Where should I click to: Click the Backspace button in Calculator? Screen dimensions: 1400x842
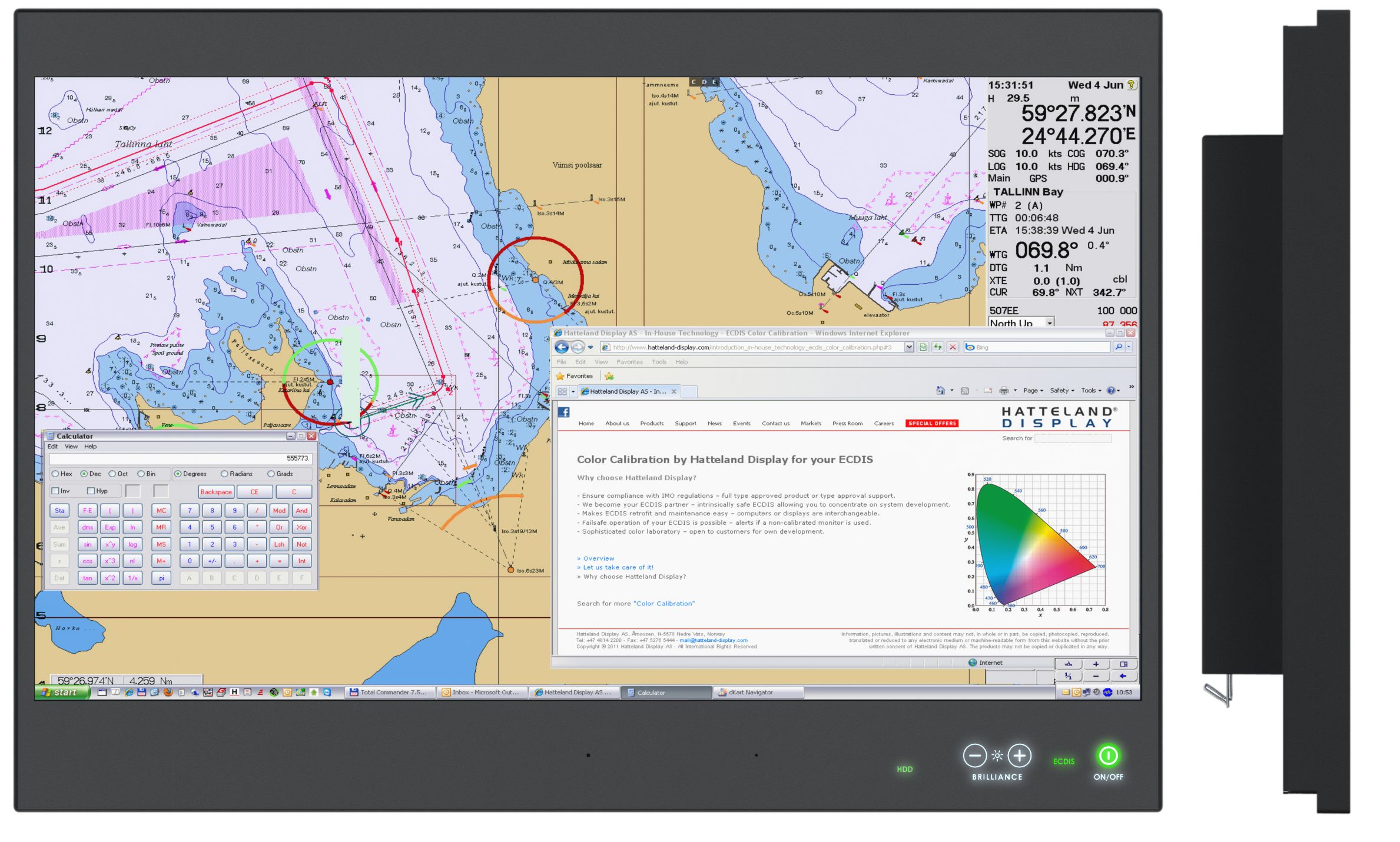216,492
